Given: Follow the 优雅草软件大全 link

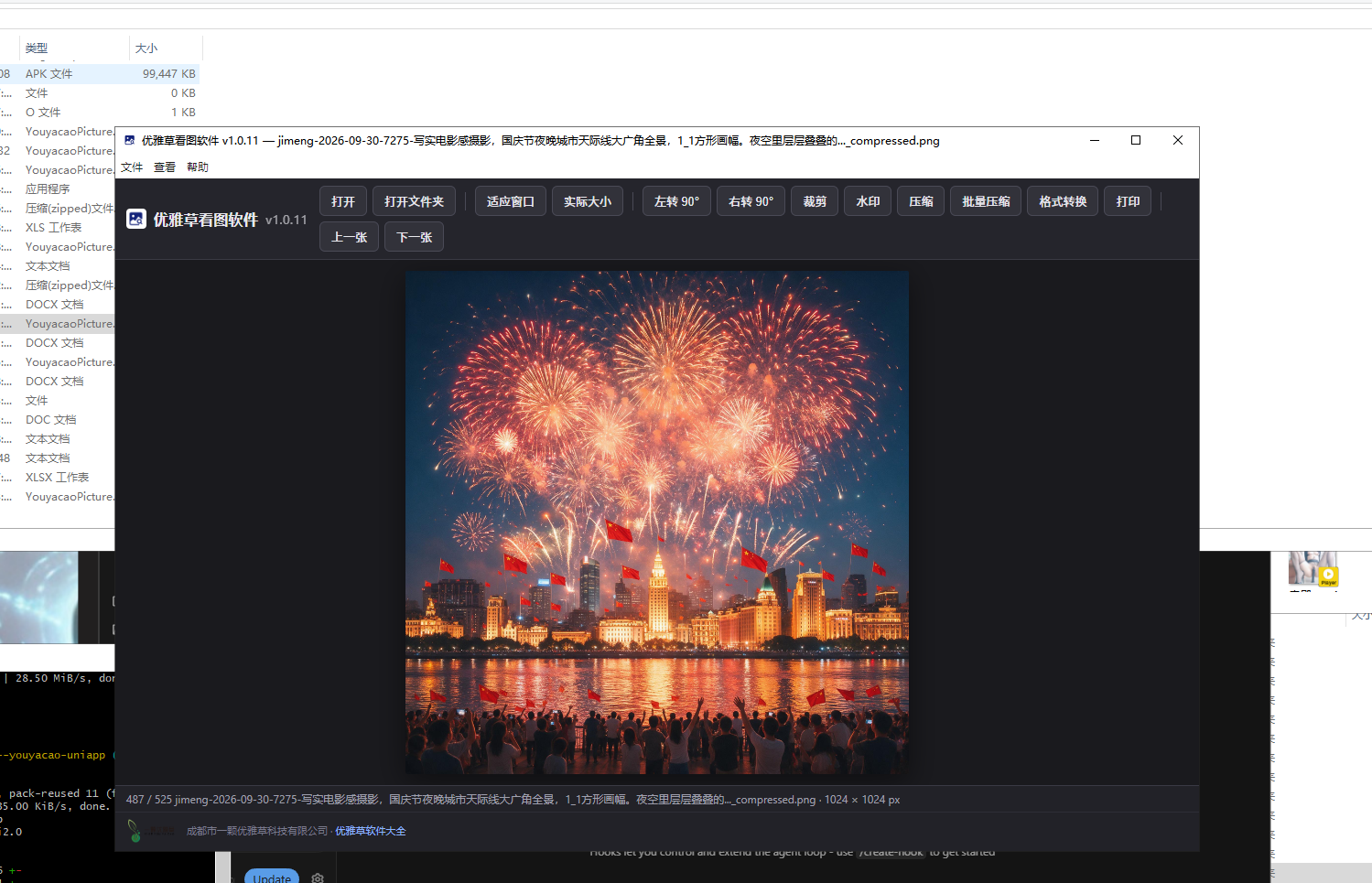Looking at the screenshot, I should click(371, 831).
